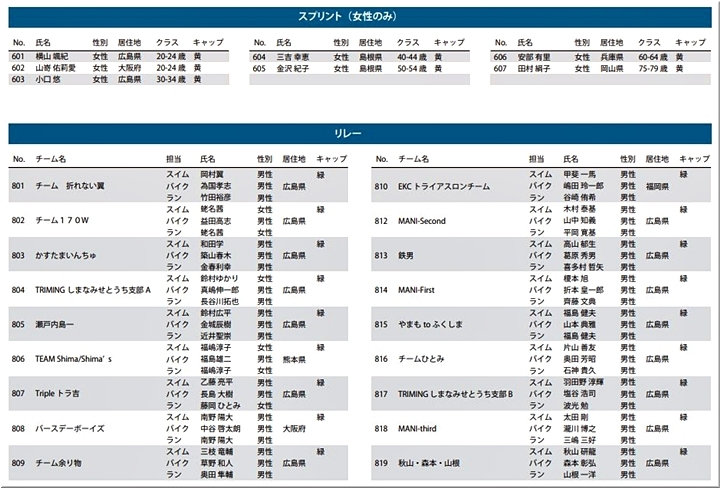Click EKC トライアスロンチーム team name
Image resolution: width=720 pixels, height=488 pixels.
pyautogui.click(x=444, y=186)
